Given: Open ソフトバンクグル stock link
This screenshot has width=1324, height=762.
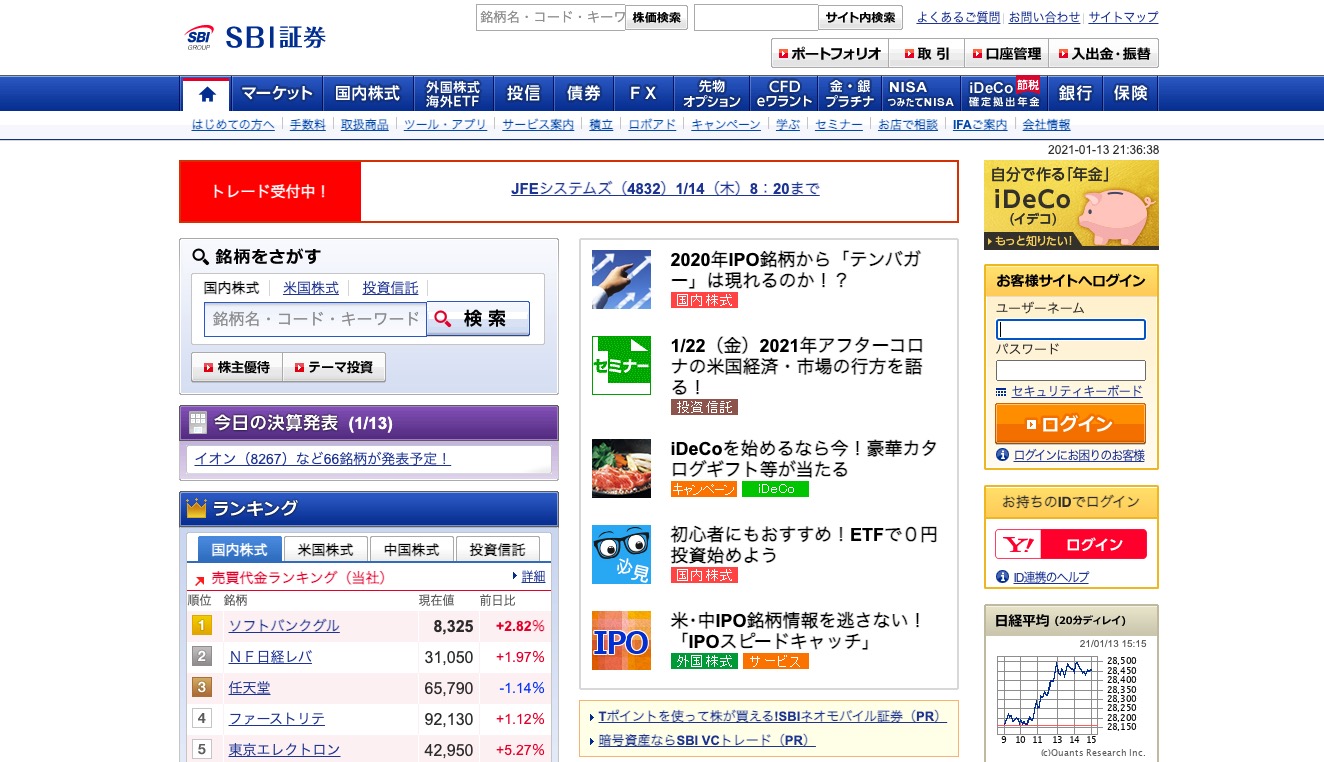Looking at the screenshot, I should click(x=284, y=626).
